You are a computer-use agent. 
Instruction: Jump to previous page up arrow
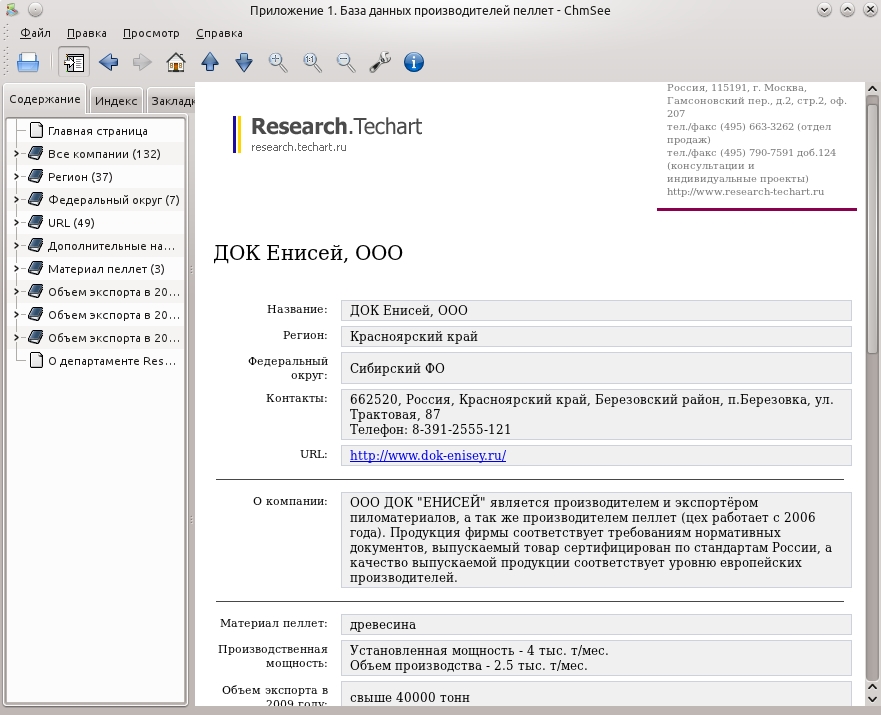coord(210,62)
